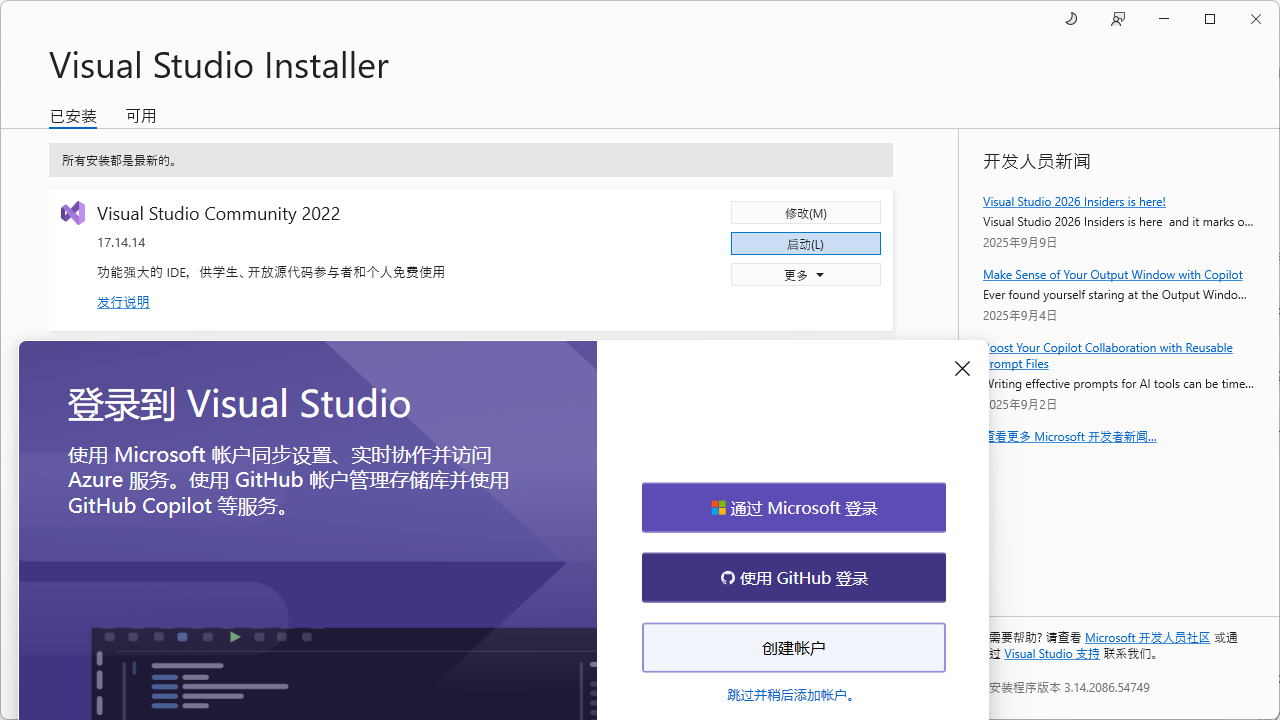
Task: Open Visual Studio 支持 link
Action: 1052,654
